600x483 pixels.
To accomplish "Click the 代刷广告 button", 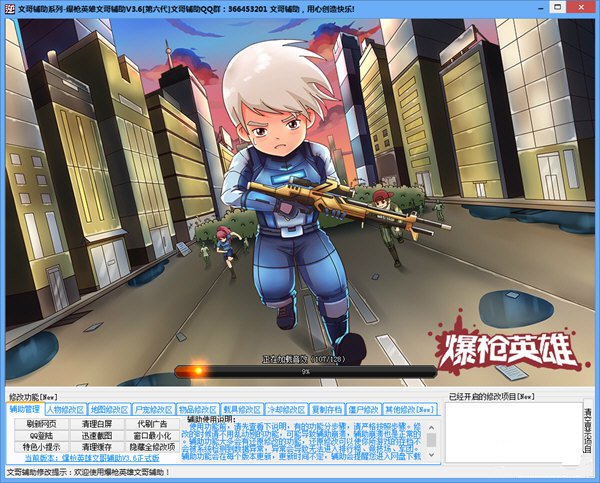I will (153, 424).
